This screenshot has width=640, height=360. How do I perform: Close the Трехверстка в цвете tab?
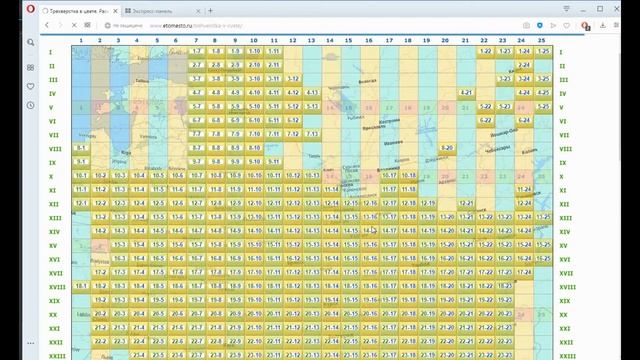[x=116, y=11]
